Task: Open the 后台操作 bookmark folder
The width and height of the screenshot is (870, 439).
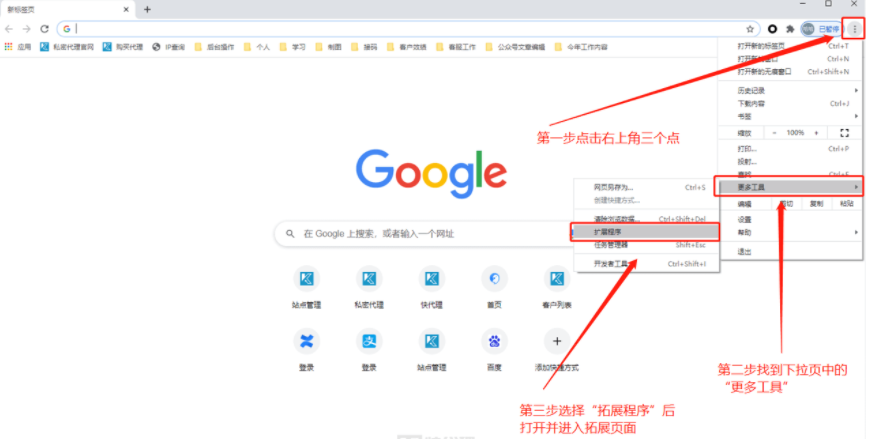Action: tap(214, 47)
